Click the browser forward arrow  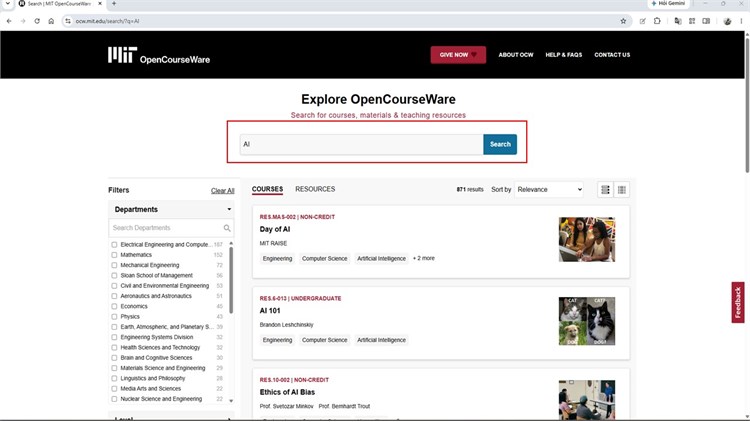pyautogui.click(x=23, y=21)
